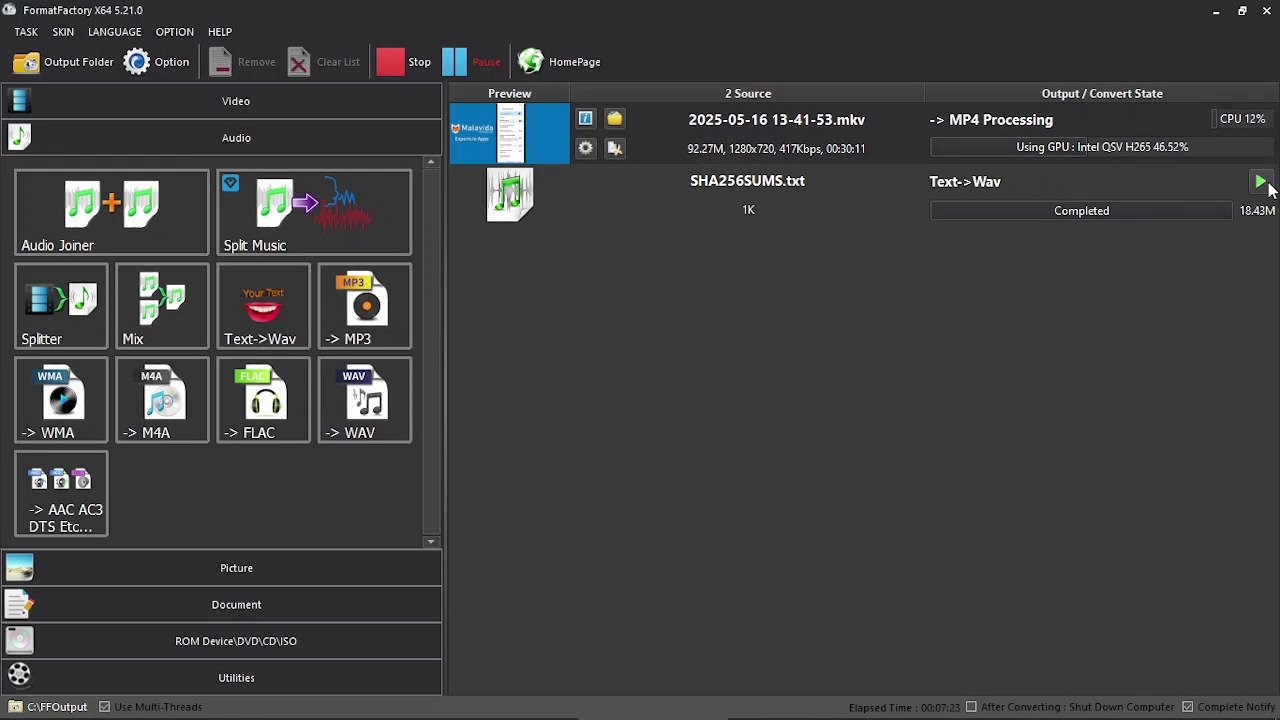Open the Audio Joiner tool
The width and height of the screenshot is (1280, 720).
click(x=111, y=212)
